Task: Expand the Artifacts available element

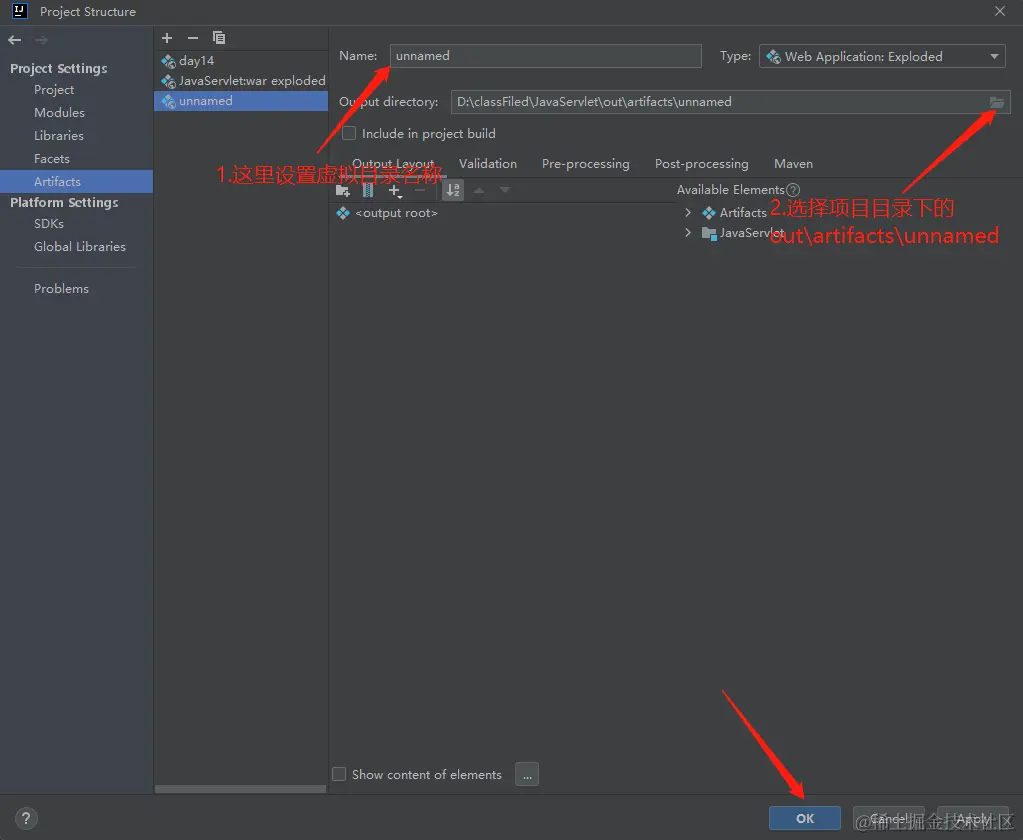Action: 688,213
